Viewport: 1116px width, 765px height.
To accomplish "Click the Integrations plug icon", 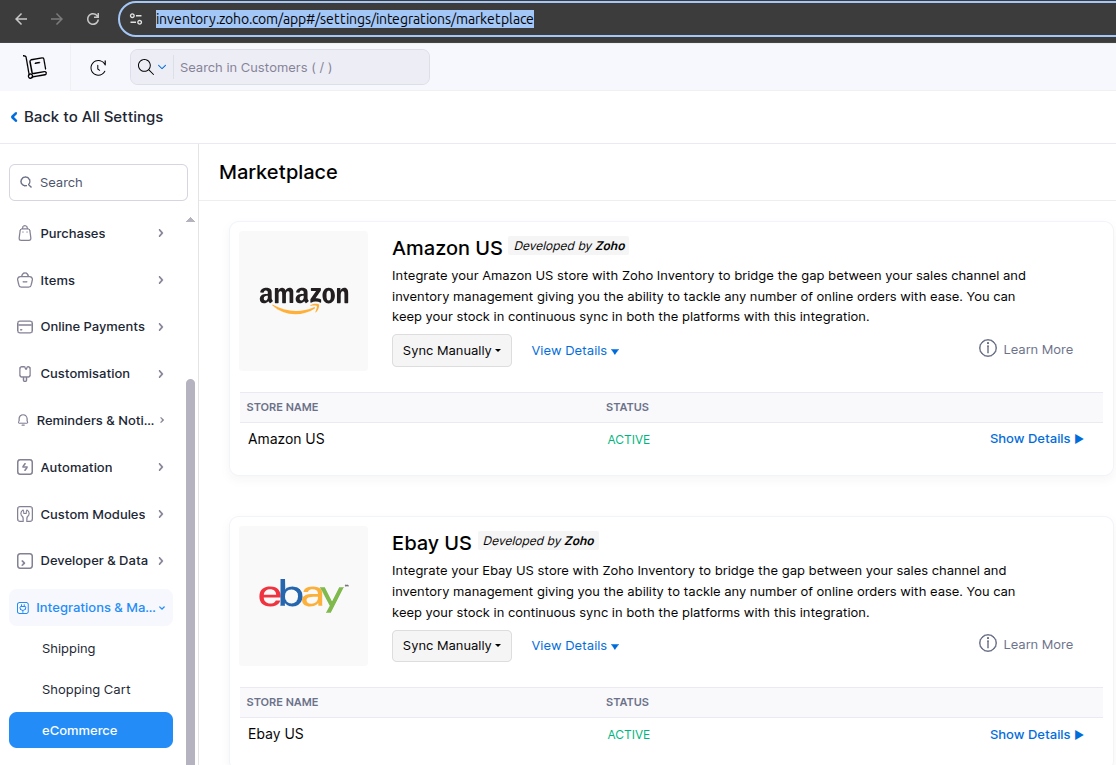I will pos(23,608).
